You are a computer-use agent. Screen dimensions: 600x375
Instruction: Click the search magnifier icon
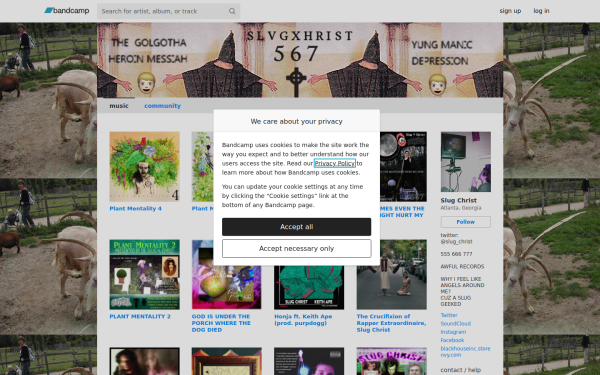232,11
